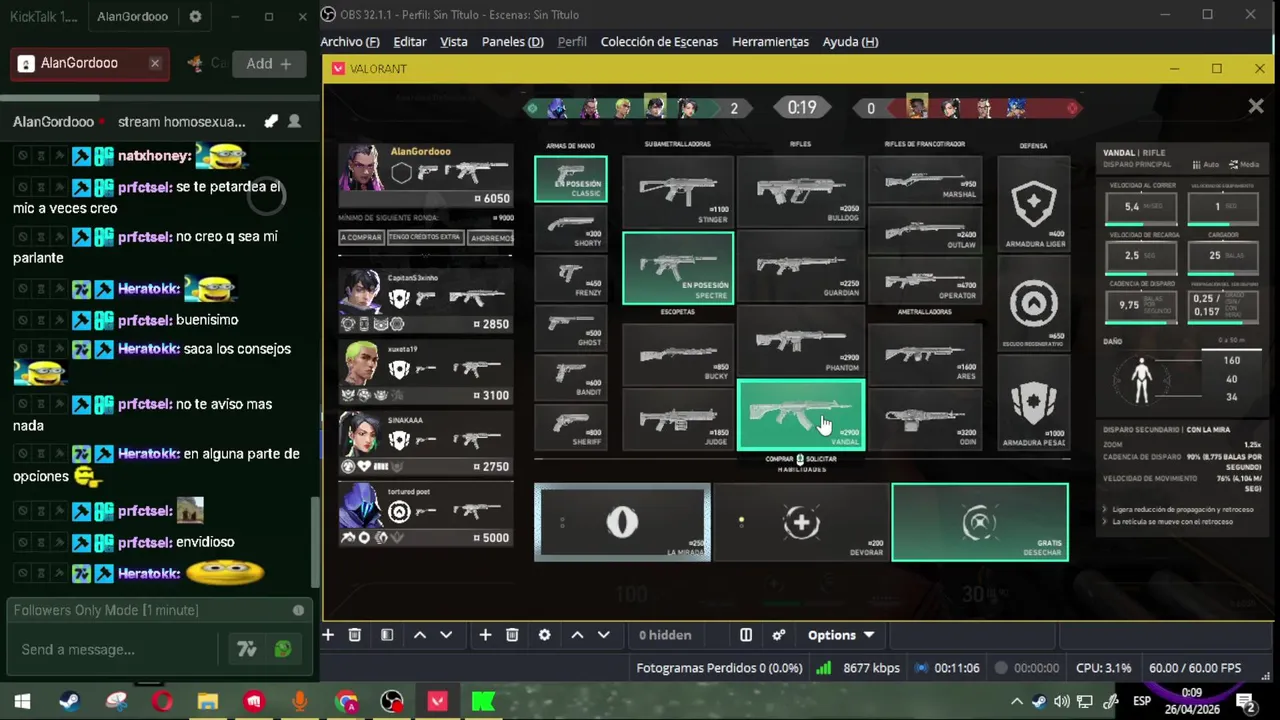
Task: Click Add chatroom button in KickTalk
Action: [x=269, y=63]
